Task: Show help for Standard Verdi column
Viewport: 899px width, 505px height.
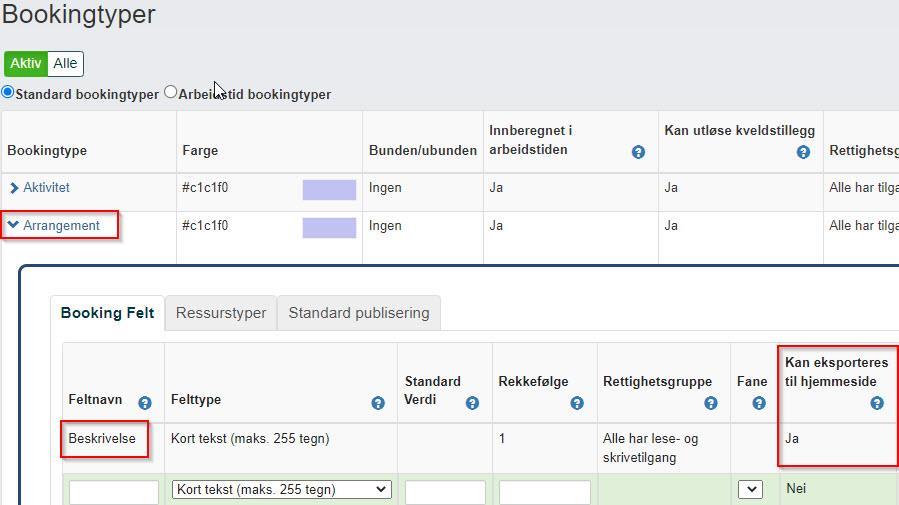Action: pyautogui.click(x=472, y=403)
